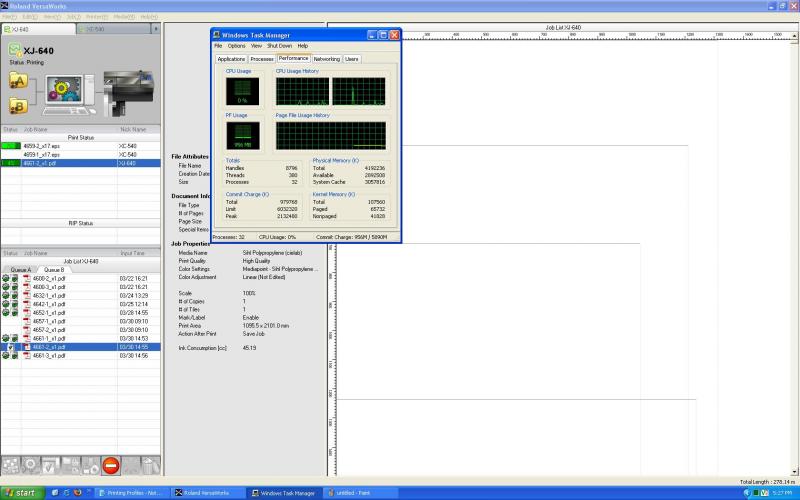Switch to the XC-540 printer tab

[114, 29]
